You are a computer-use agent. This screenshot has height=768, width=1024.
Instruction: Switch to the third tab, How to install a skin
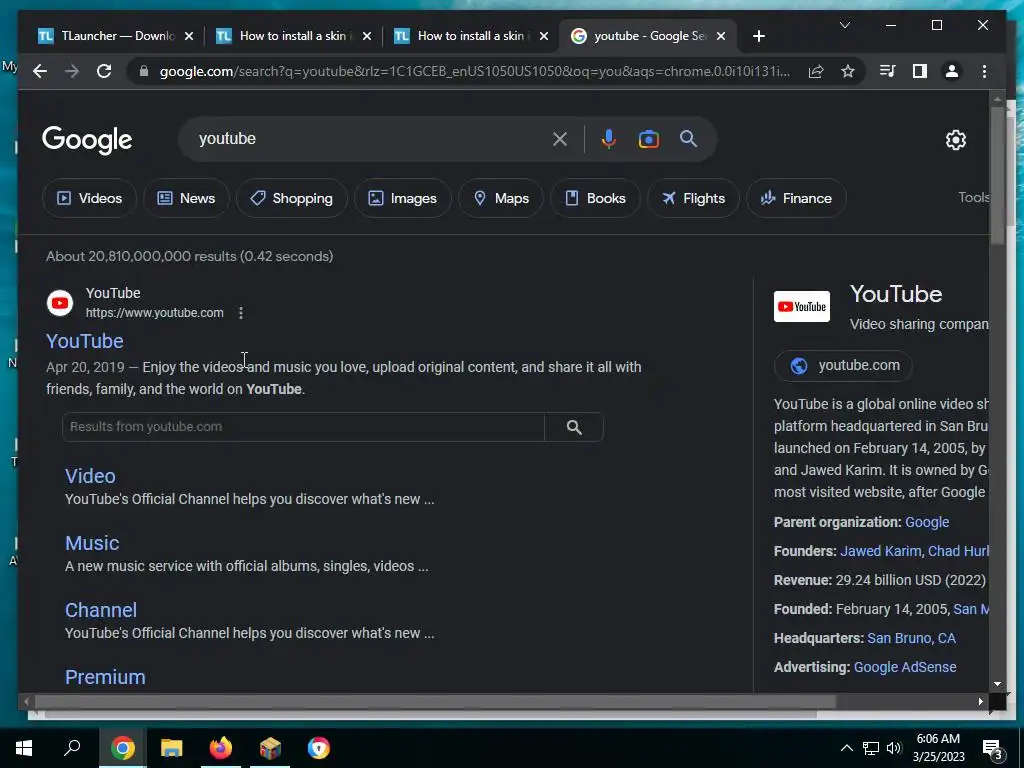point(471,36)
